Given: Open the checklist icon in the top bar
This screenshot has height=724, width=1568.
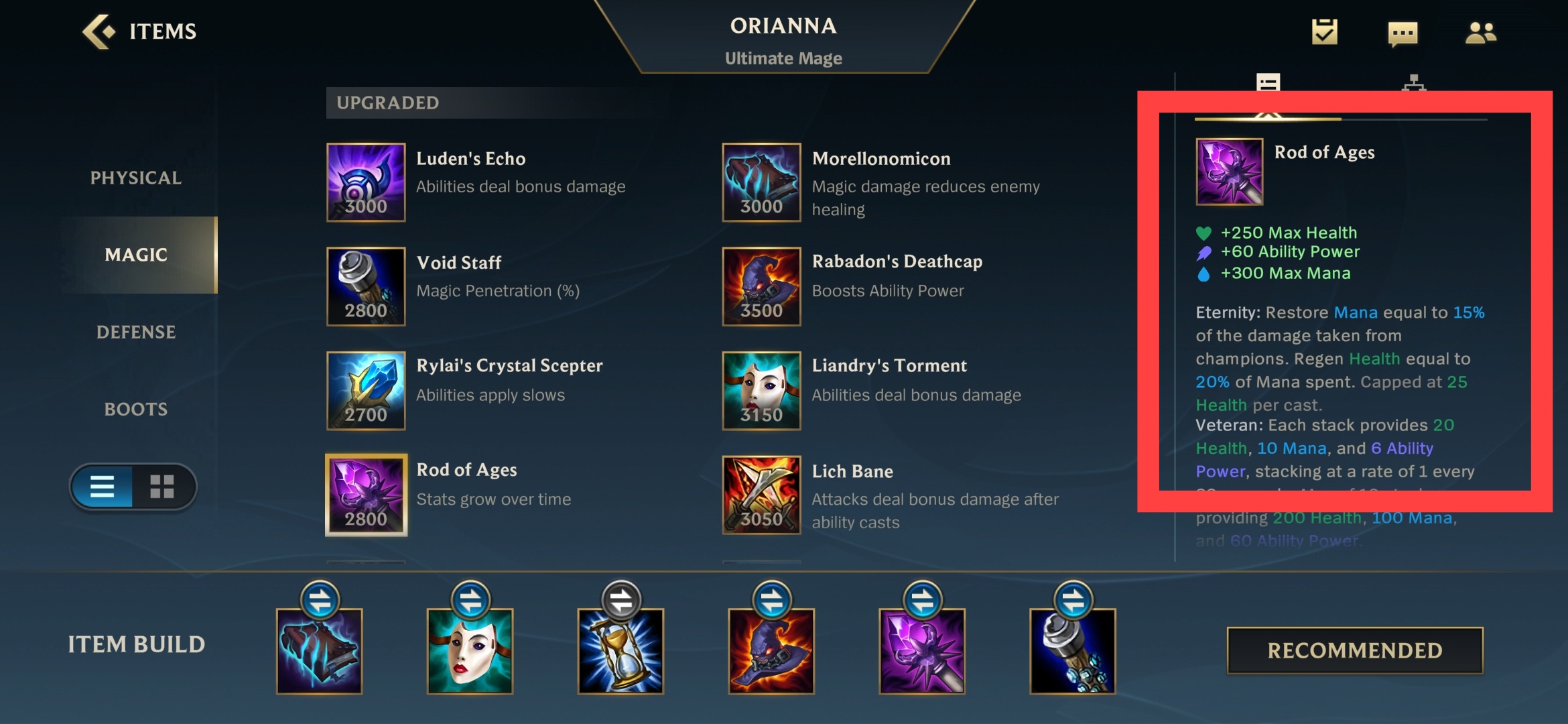Looking at the screenshot, I should click(1324, 32).
